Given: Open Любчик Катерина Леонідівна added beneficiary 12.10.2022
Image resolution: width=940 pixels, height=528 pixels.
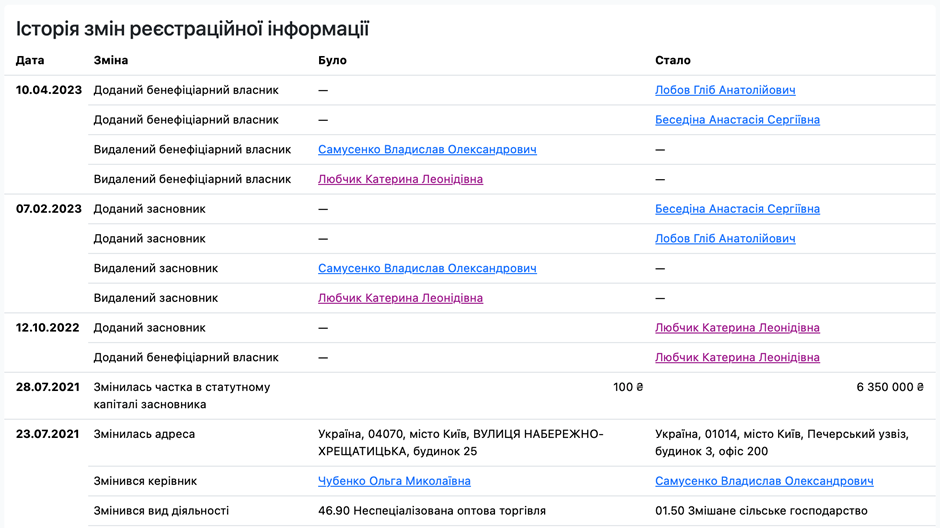Looking at the screenshot, I should (x=737, y=358).
